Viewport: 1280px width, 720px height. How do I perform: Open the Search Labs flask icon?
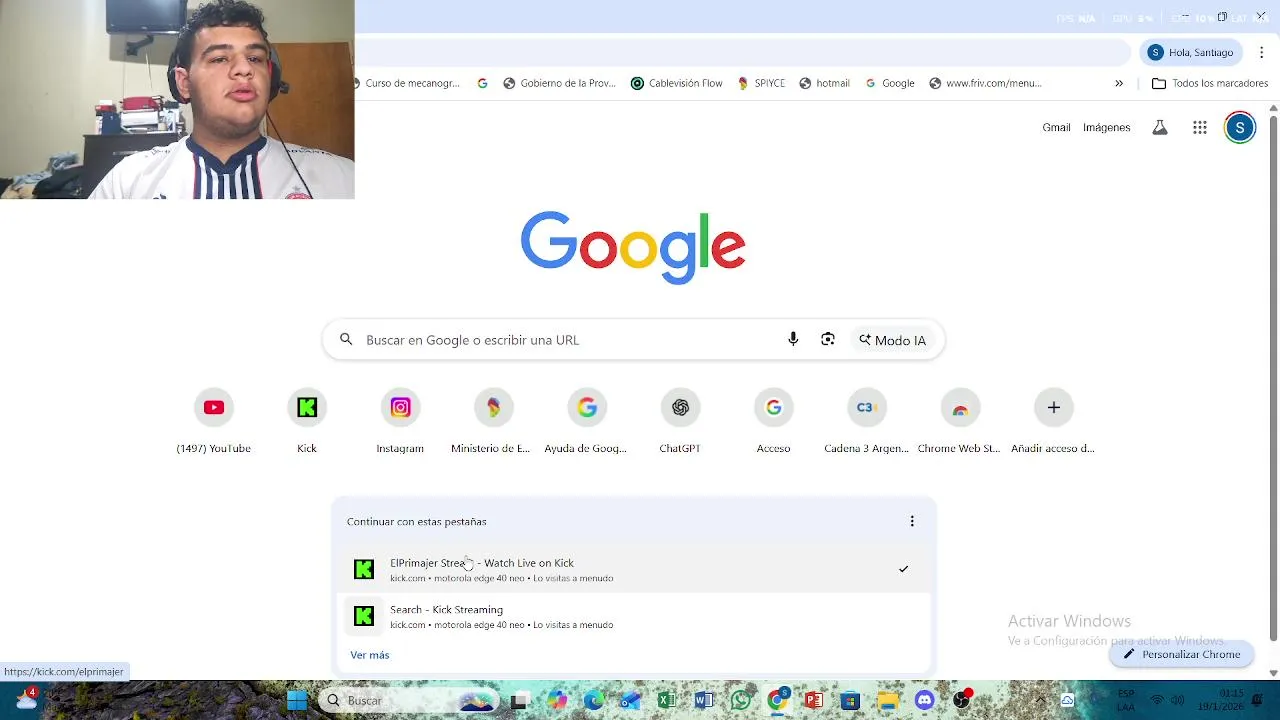point(1160,127)
